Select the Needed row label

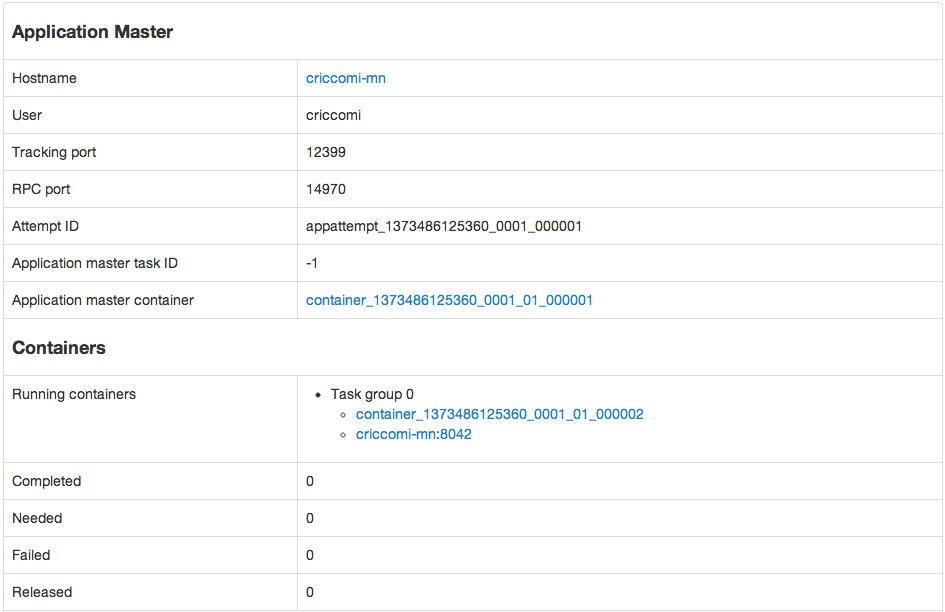pyautogui.click(x=37, y=518)
